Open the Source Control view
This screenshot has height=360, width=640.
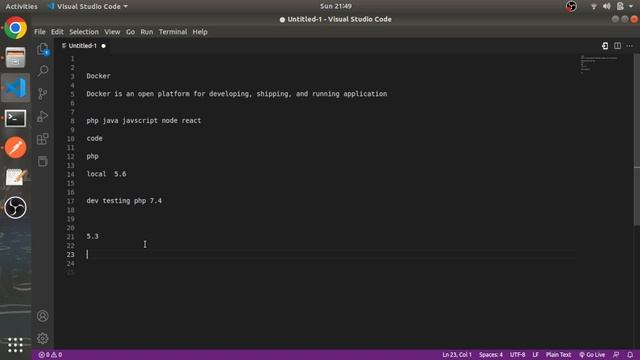pos(43,94)
